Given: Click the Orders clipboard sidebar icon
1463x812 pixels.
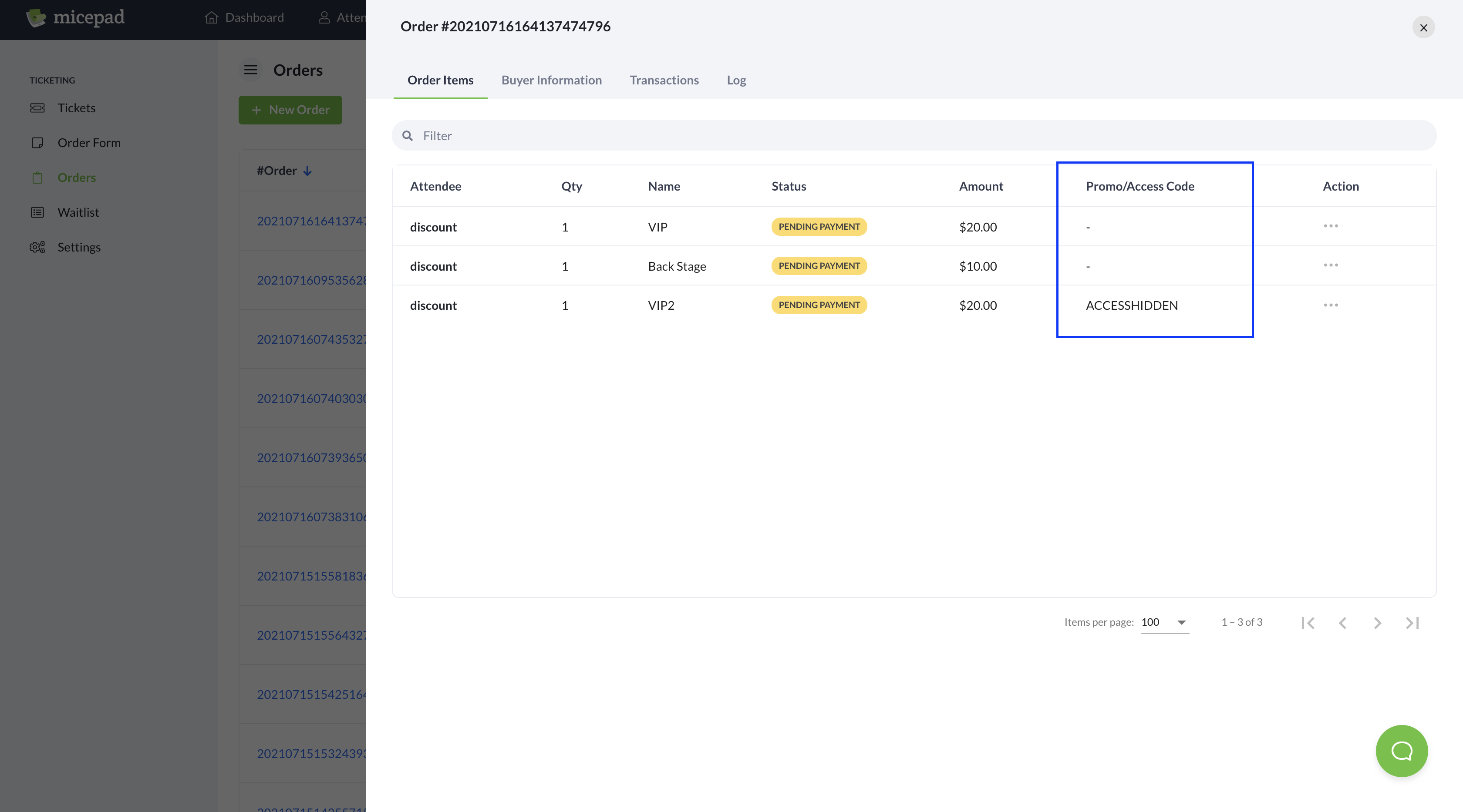Looking at the screenshot, I should pyautogui.click(x=37, y=178).
